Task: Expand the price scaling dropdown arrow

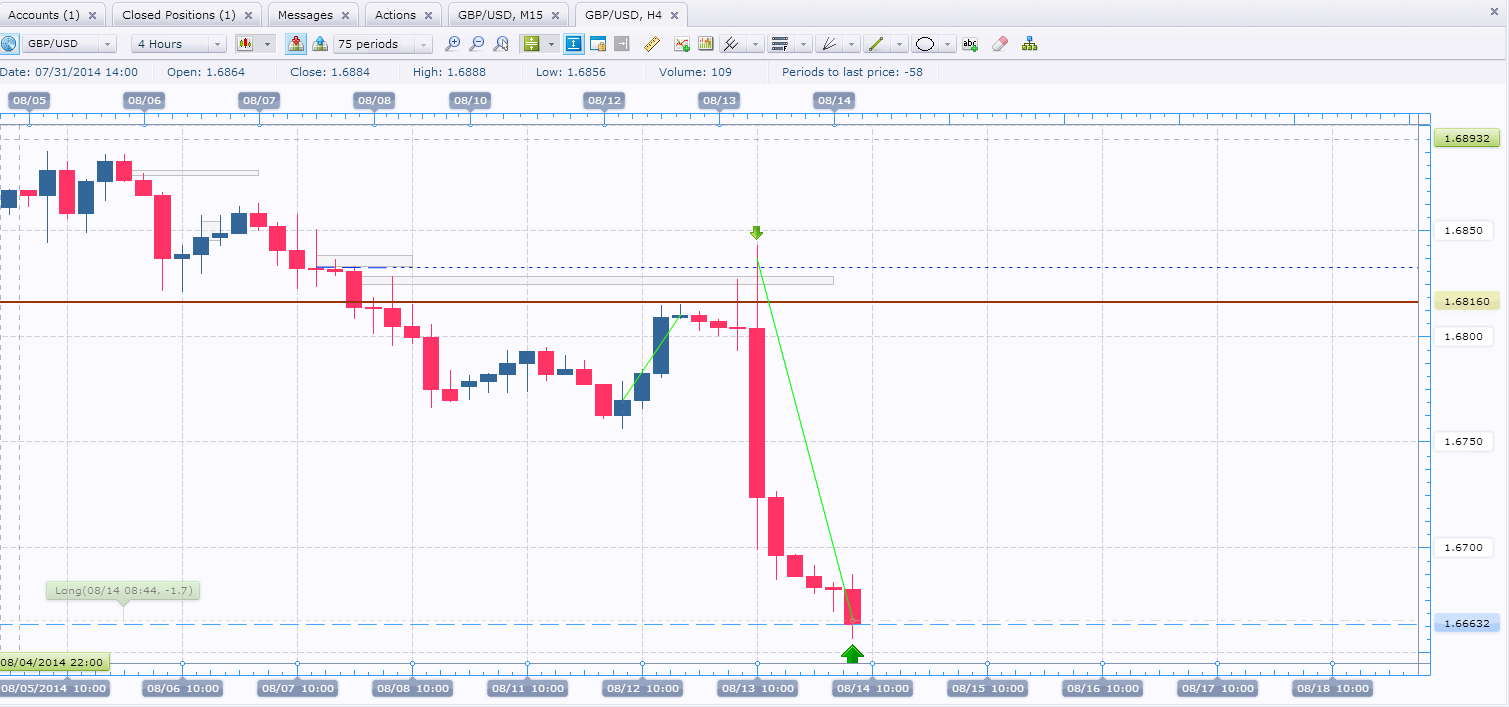Action: 551,44
